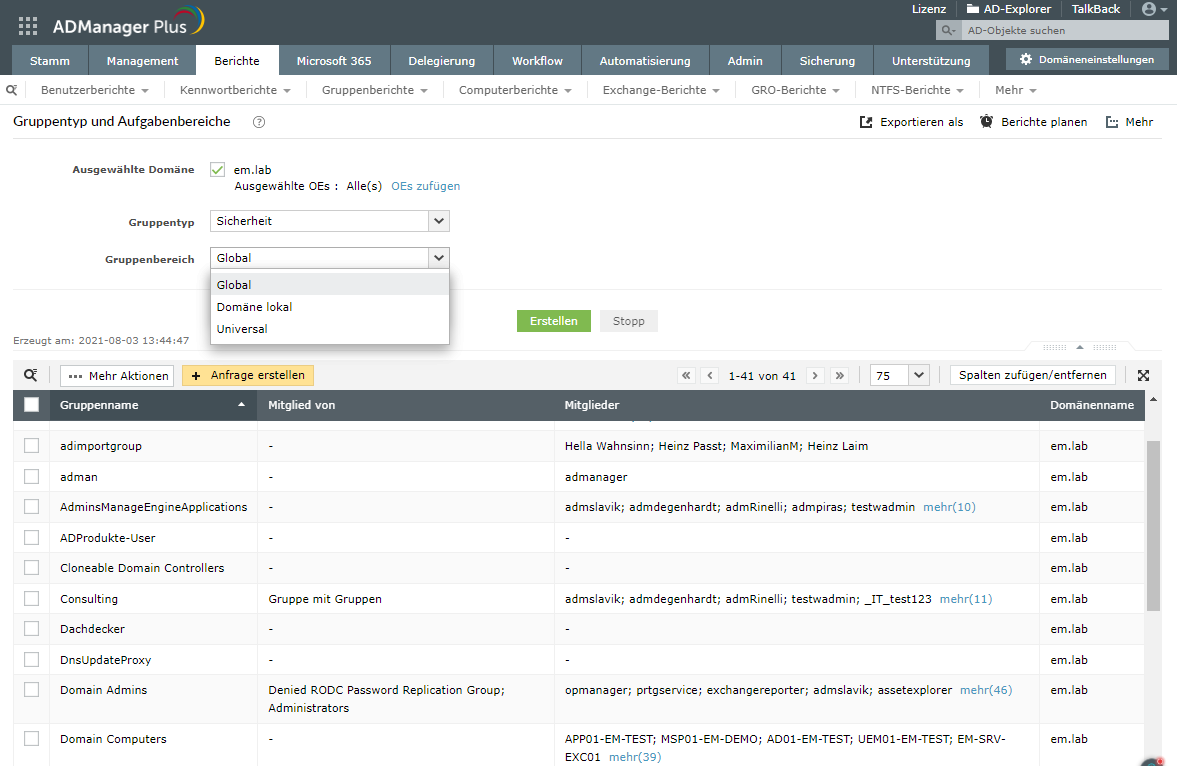
Task: Expand the table to full screen
Action: coord(1143,375)
